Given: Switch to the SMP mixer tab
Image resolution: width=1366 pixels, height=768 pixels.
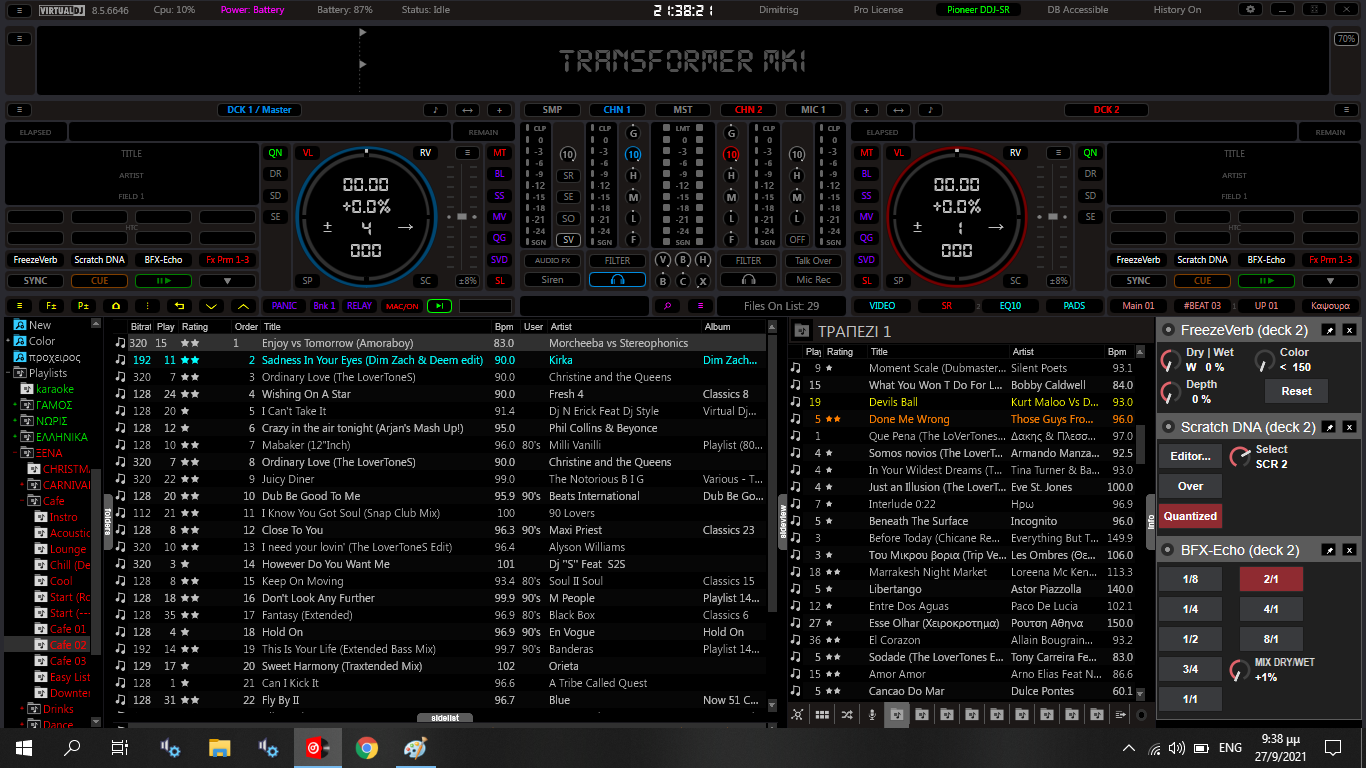Looking at the screenshot, I should [x=552, y=110].
